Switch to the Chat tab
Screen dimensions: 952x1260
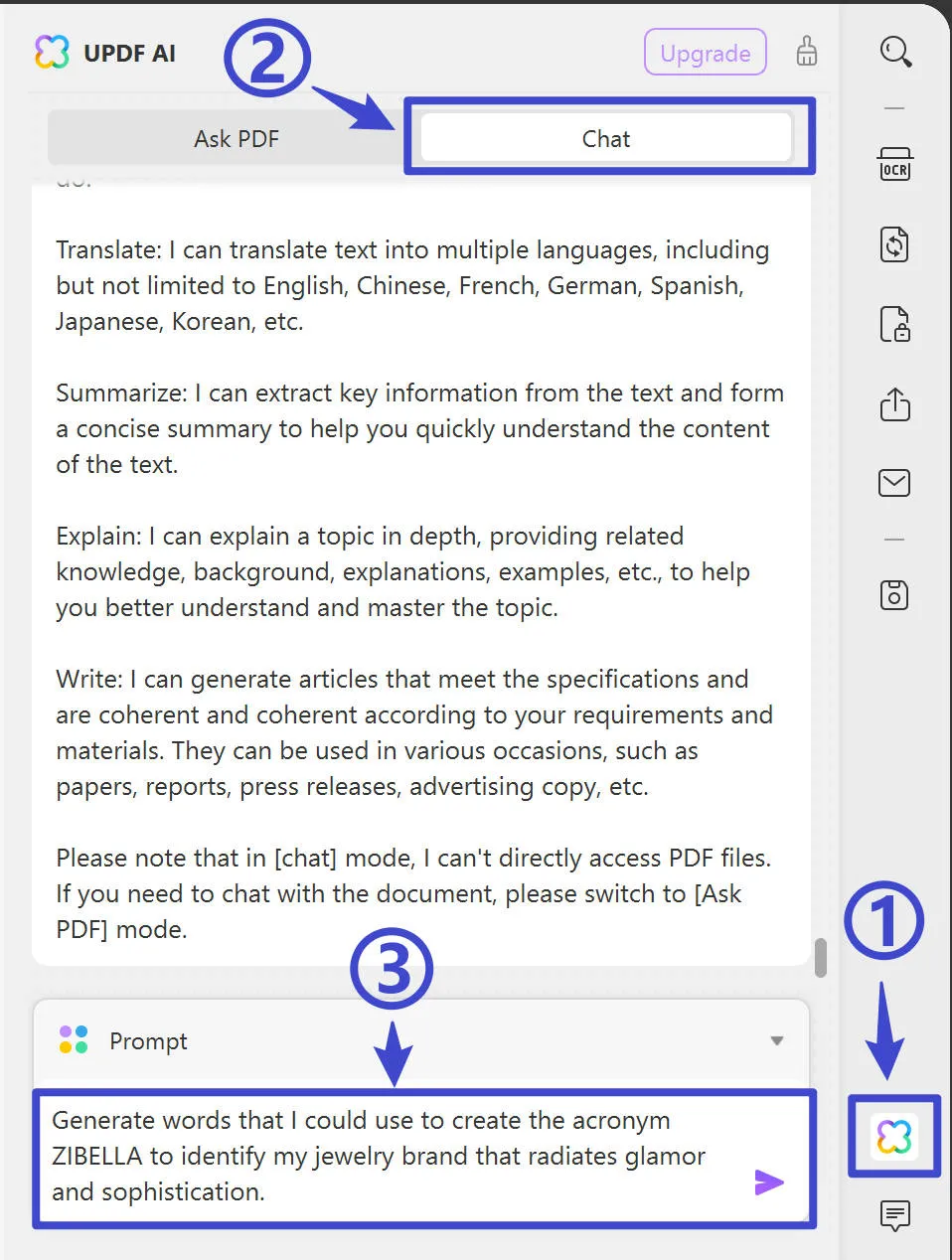click(605, 138)
